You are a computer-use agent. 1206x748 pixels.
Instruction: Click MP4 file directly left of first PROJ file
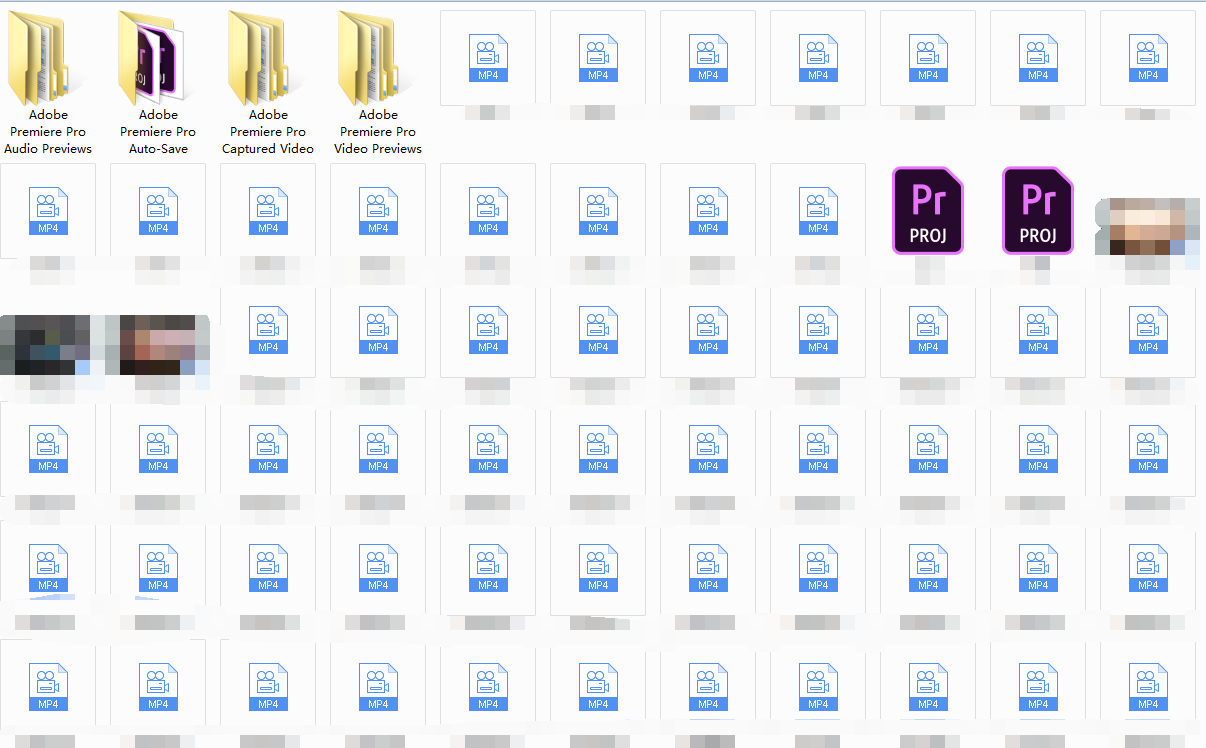point(818,211)
